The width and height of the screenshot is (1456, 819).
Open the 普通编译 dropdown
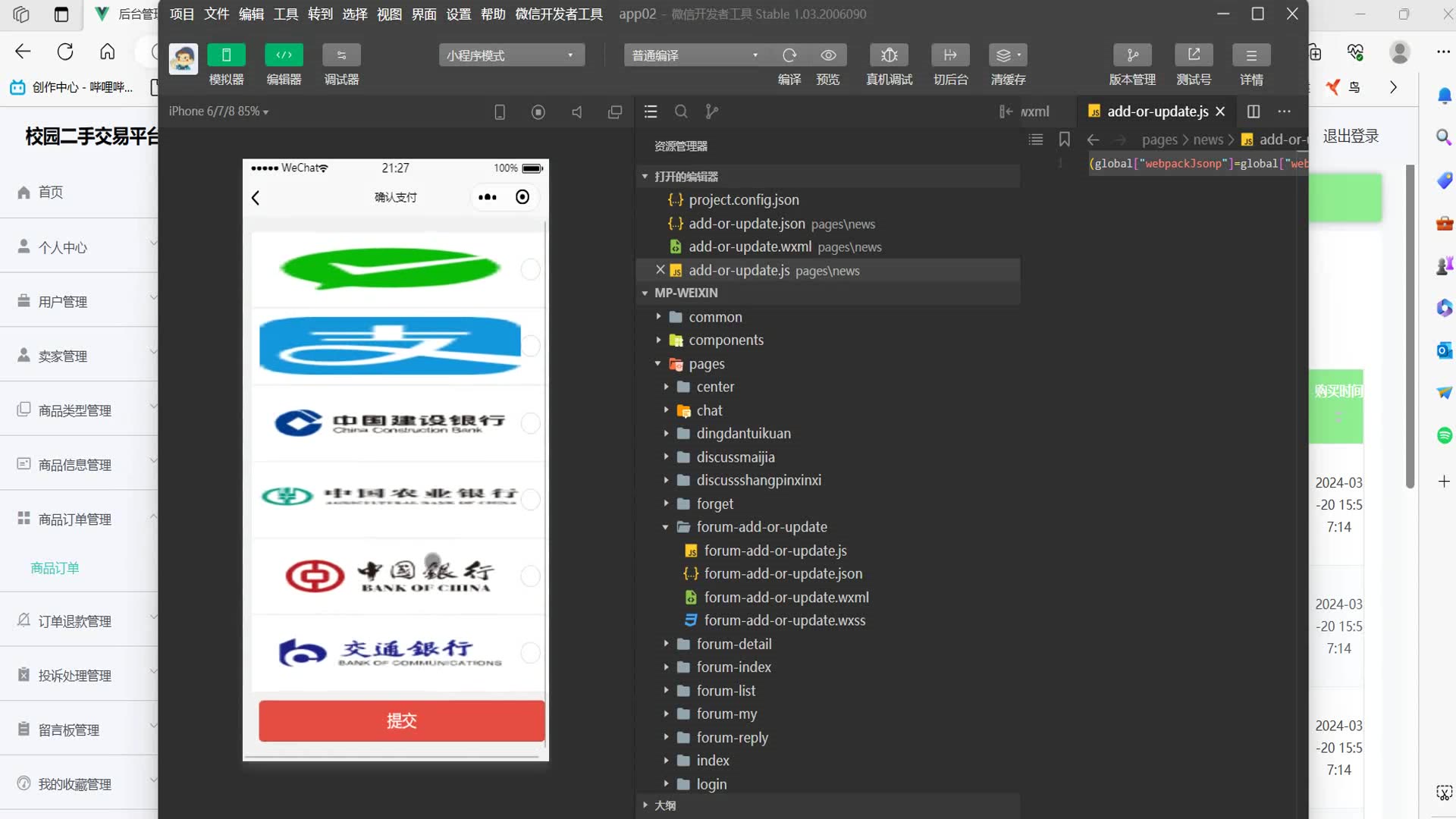click(694, 55)
